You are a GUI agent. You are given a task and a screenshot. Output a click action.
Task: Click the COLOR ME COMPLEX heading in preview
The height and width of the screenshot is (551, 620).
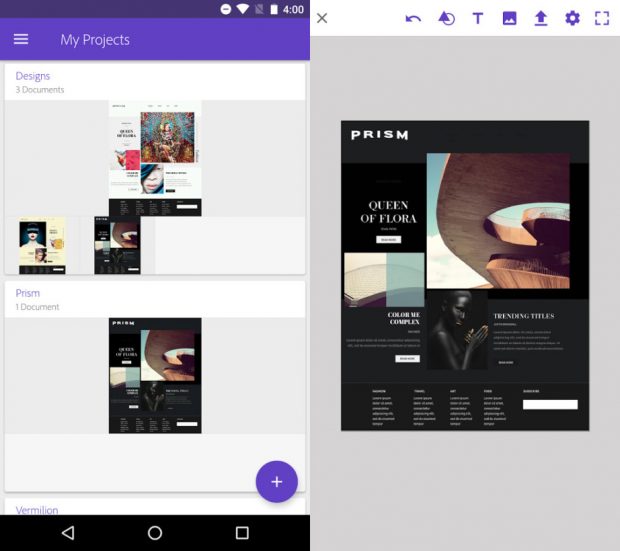click(404, 318)
